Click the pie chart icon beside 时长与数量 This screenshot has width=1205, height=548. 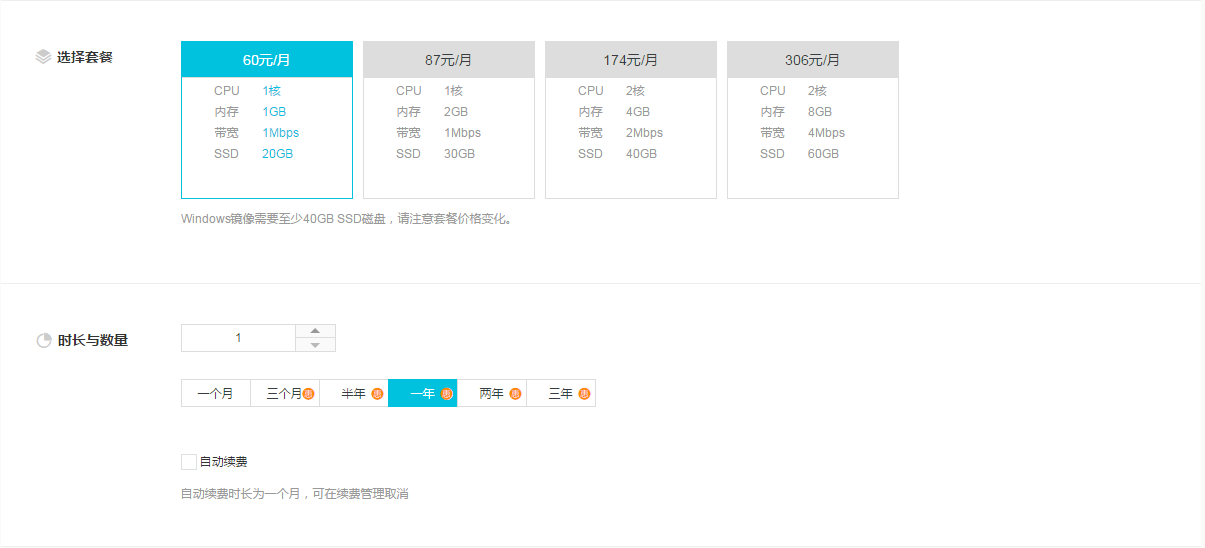44,340
